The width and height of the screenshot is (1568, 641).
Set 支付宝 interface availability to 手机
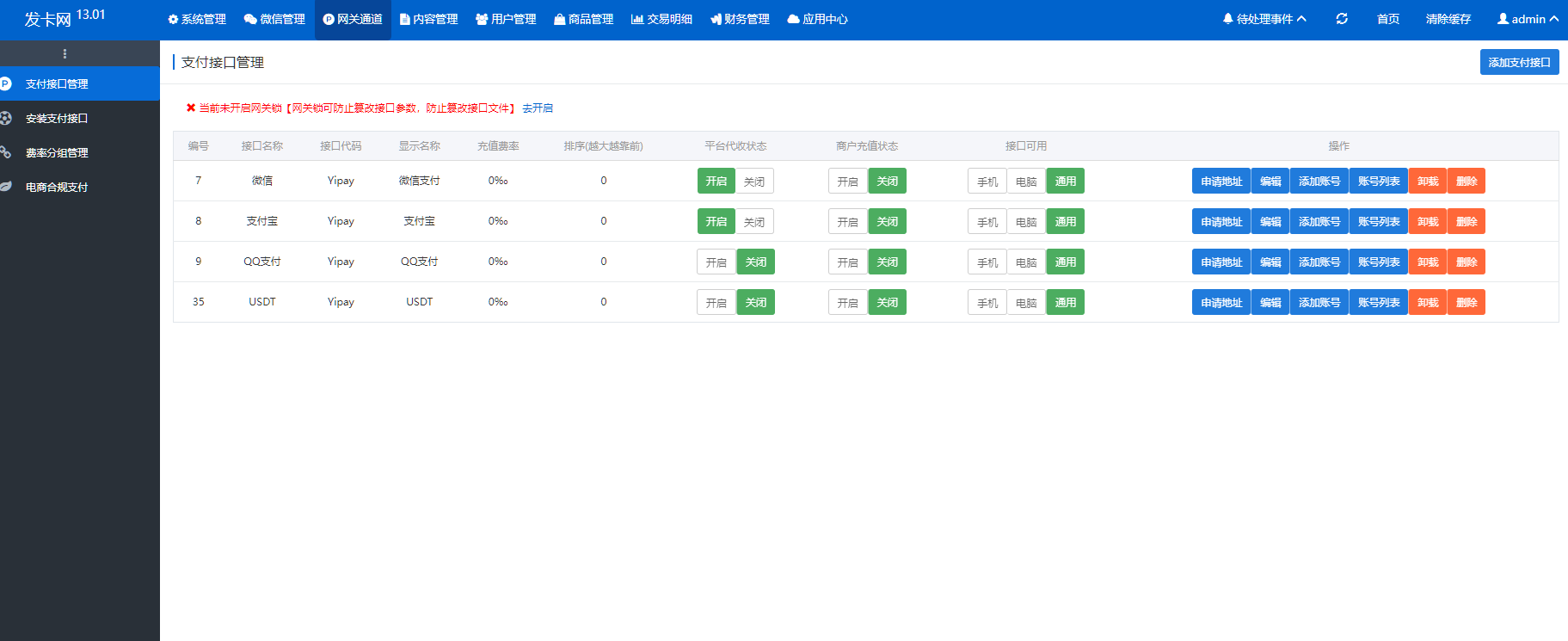(x=987, y=222)
